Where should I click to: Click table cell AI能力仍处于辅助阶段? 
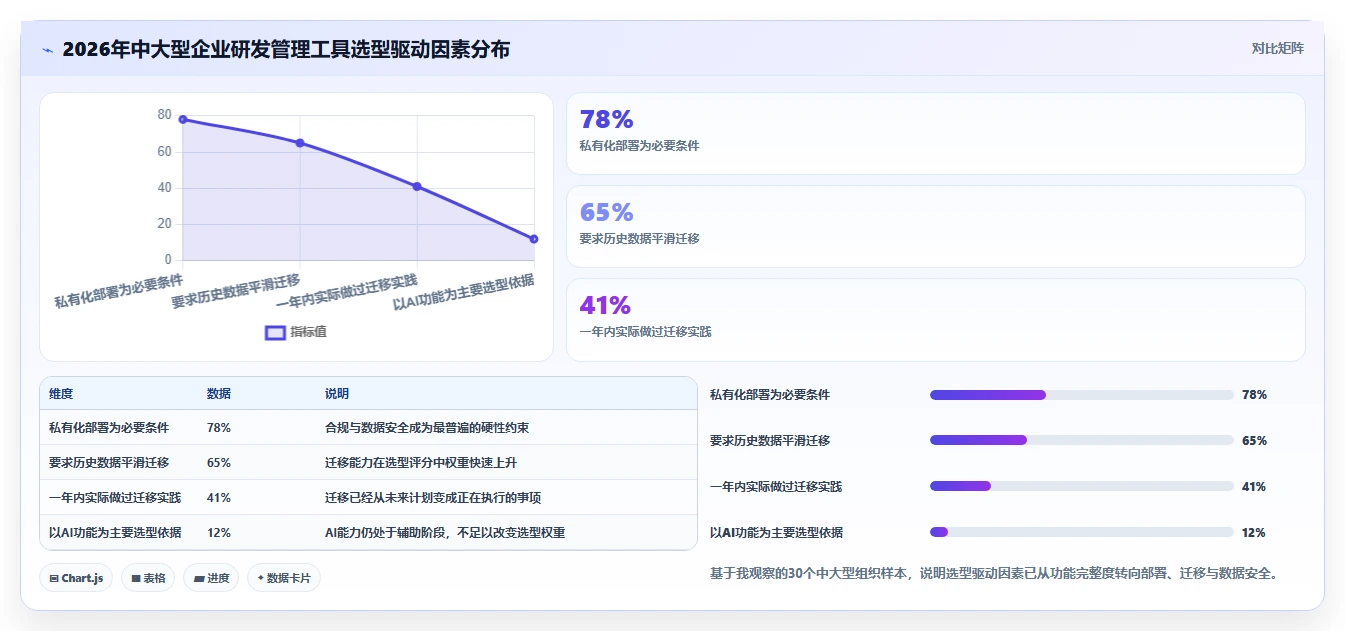[445, 533]
